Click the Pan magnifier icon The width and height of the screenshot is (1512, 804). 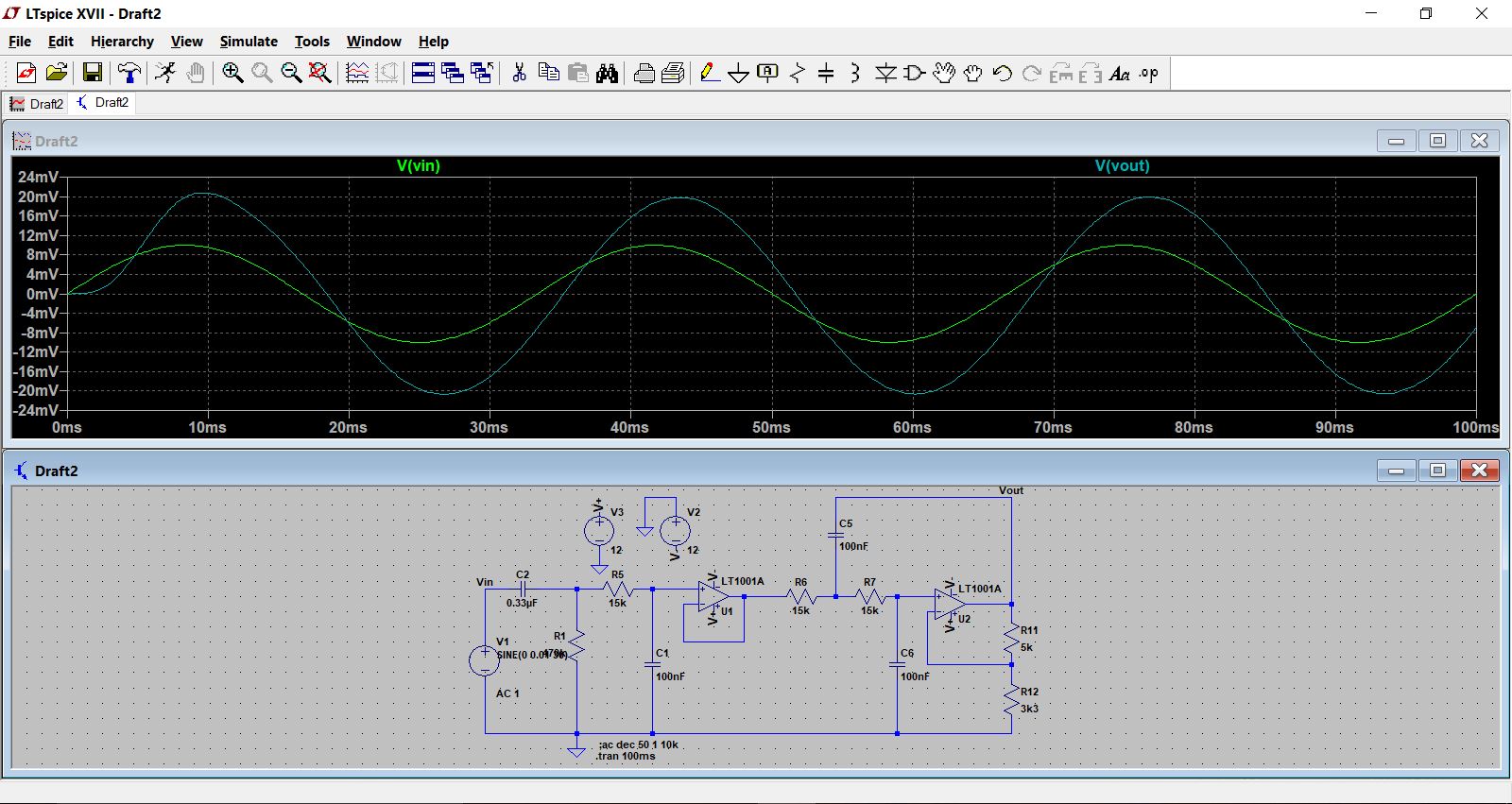262,73
